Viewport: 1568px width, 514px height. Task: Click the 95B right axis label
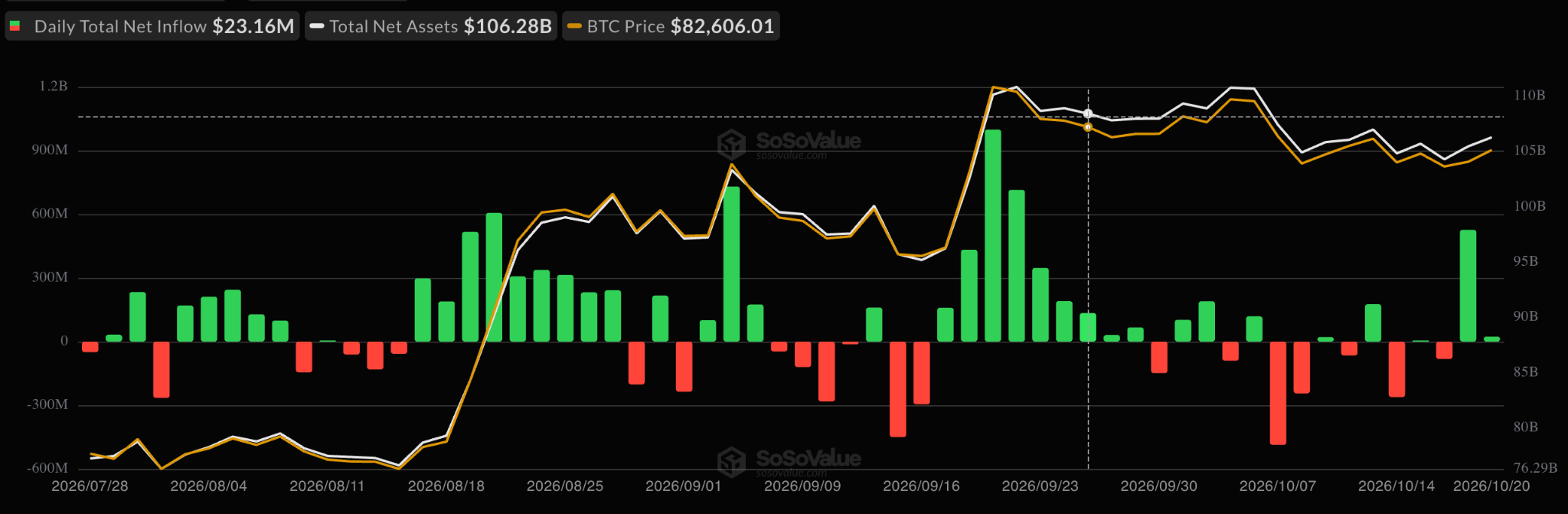1525,261
